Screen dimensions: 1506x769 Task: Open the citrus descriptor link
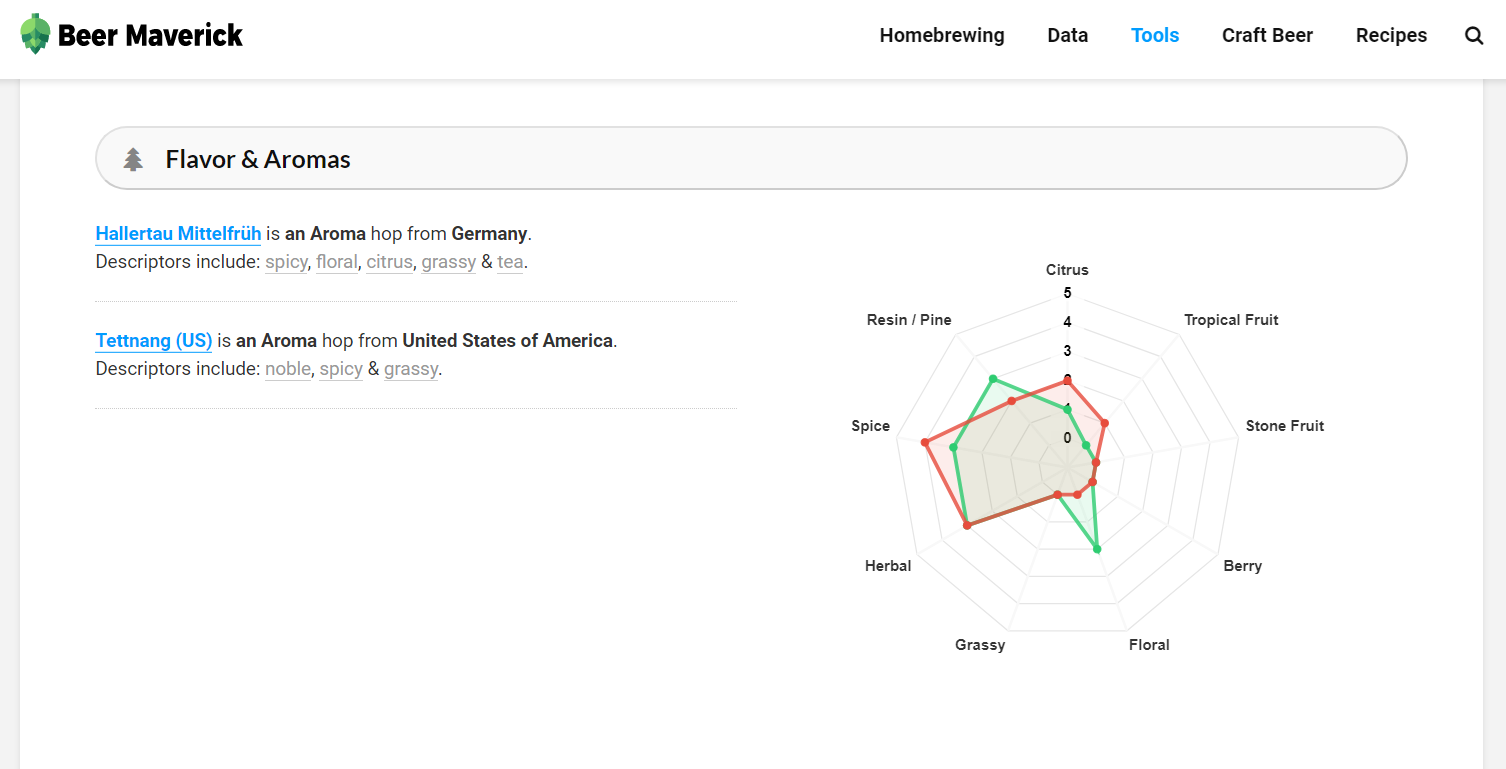(389, 261)
